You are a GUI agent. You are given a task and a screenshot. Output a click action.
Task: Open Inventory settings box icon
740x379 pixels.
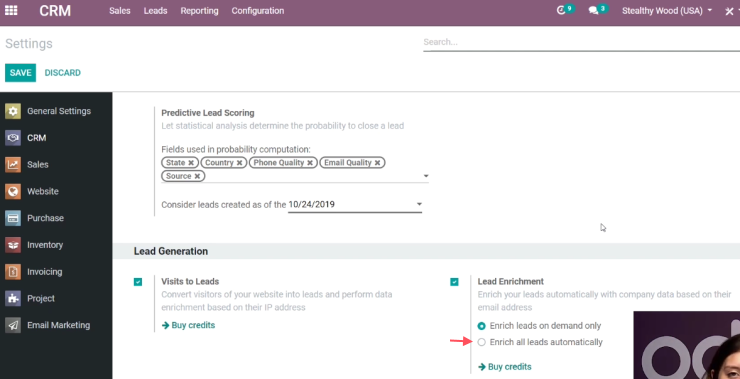coord(13,245)
